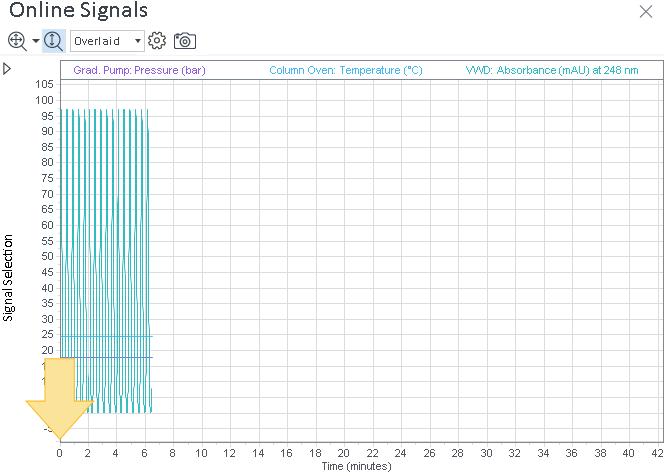Open the Overlaid display mode combo box
The image size is (664, 472).
point(107,41)
